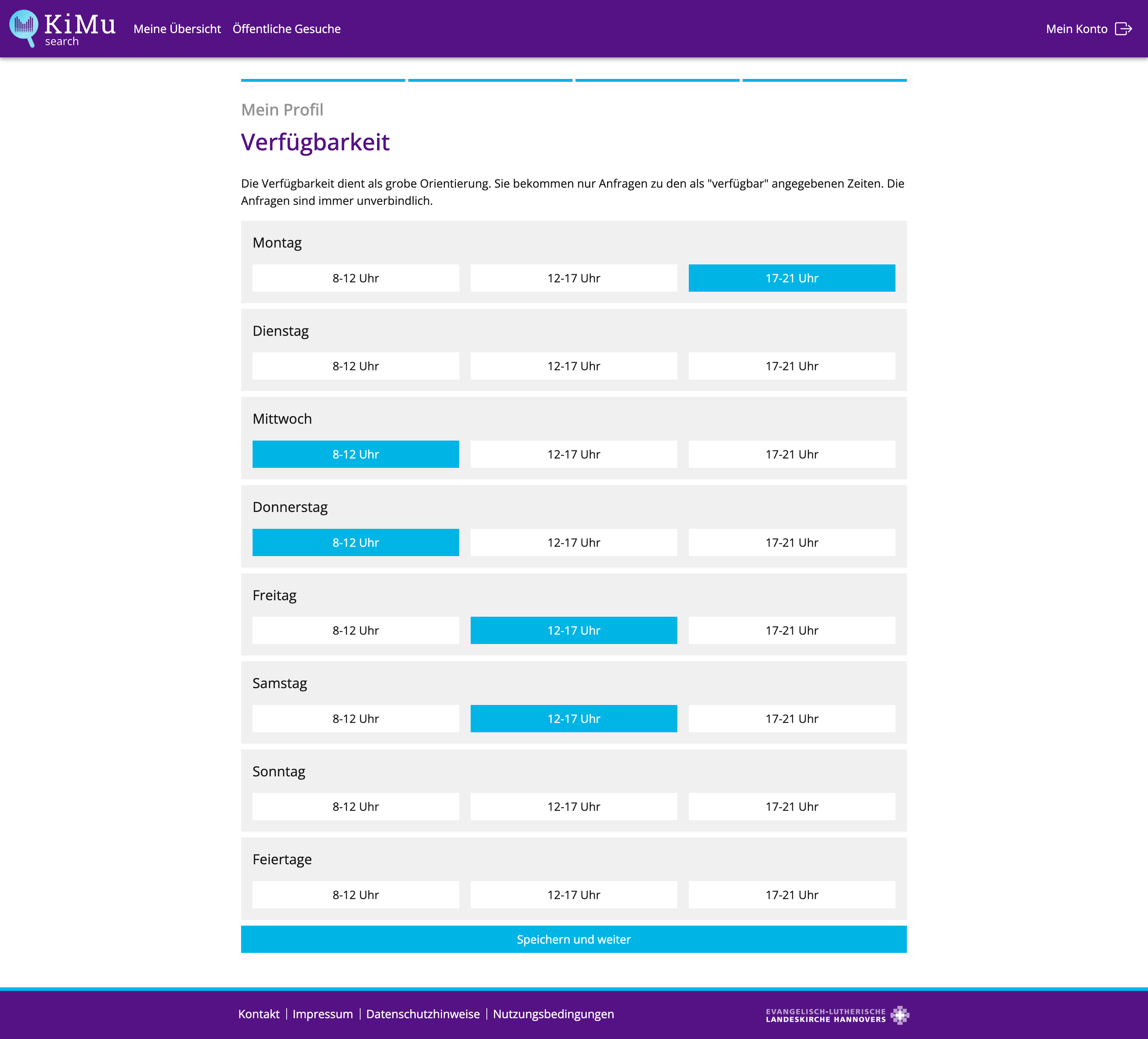1148x1039 pixels.
Task: Click the first progress step bar
Action: 323,80
